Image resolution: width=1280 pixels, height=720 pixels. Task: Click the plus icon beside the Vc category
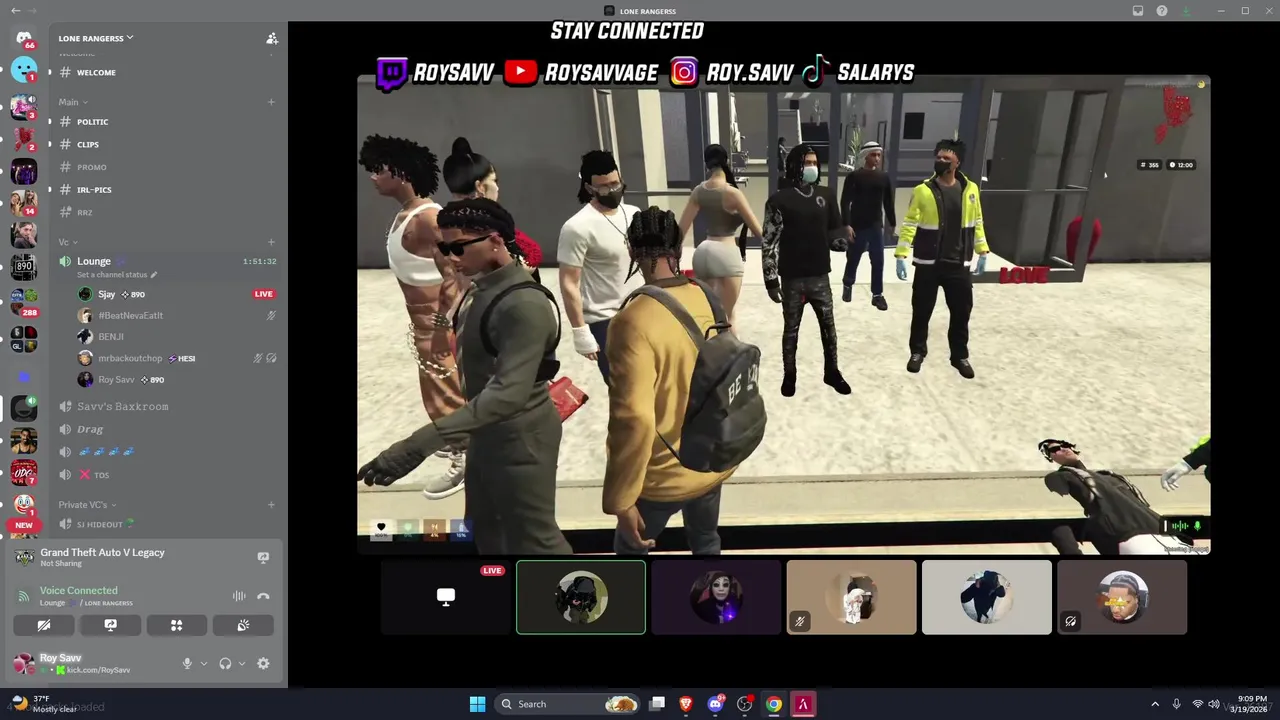point(271,242)
